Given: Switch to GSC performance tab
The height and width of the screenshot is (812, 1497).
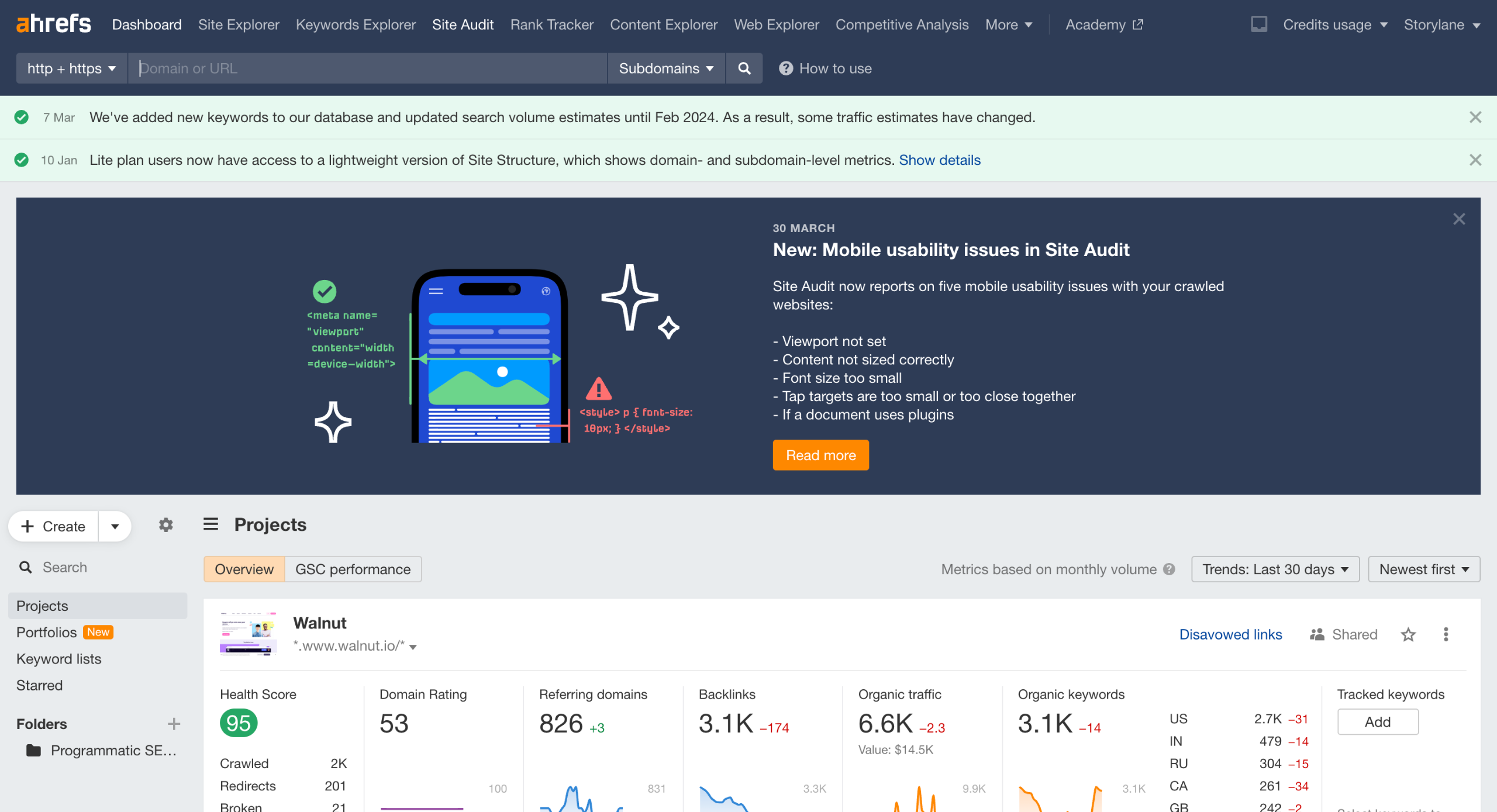Looking at the screenshot, I should pos(353,569).
